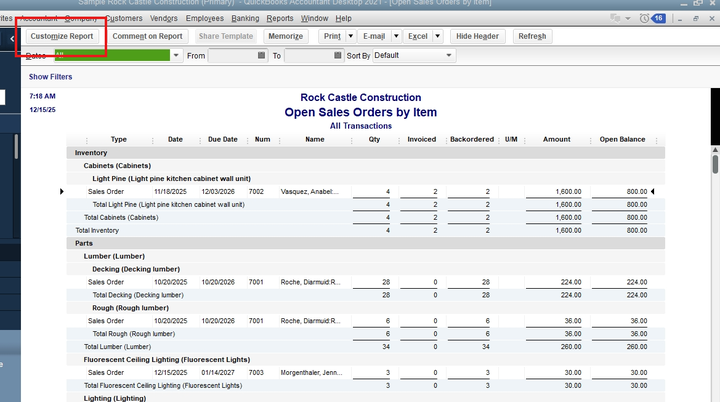This screenshot has height=402, width=720.
Task: Click the Print button
Action: click(332, 36)
